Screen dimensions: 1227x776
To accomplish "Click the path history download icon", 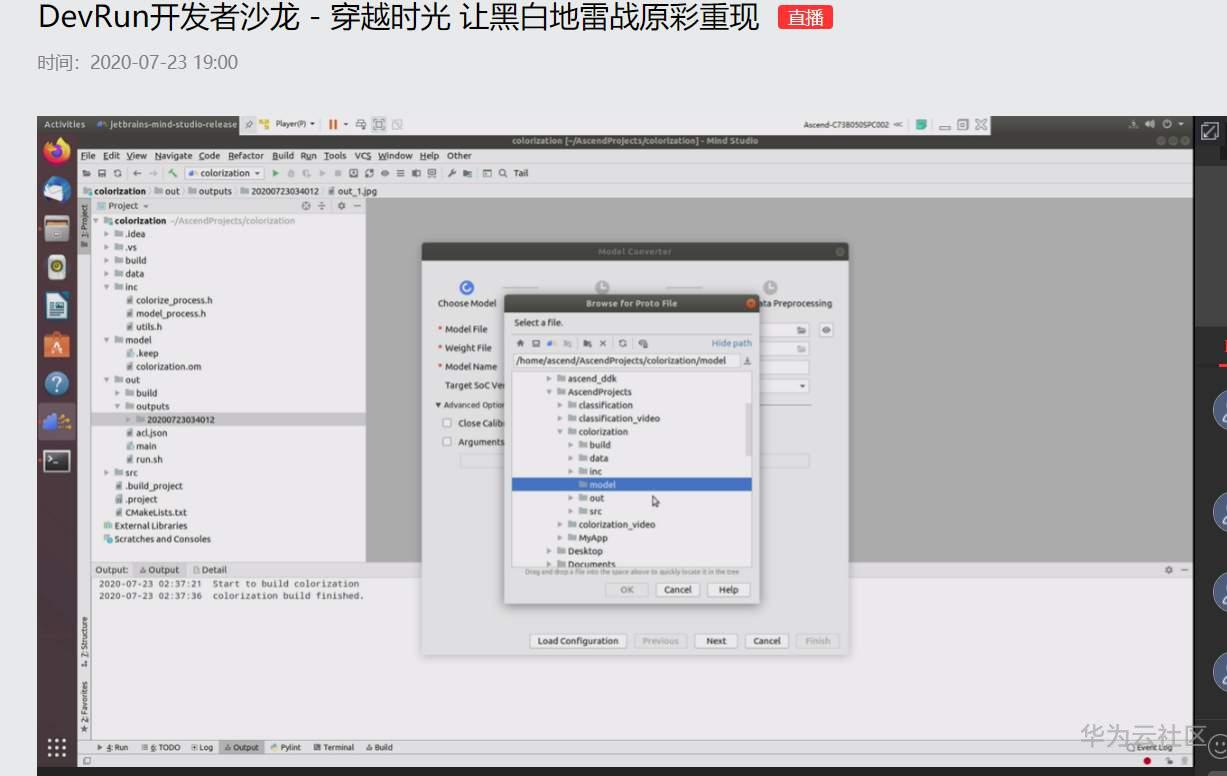I will (747, 361).
